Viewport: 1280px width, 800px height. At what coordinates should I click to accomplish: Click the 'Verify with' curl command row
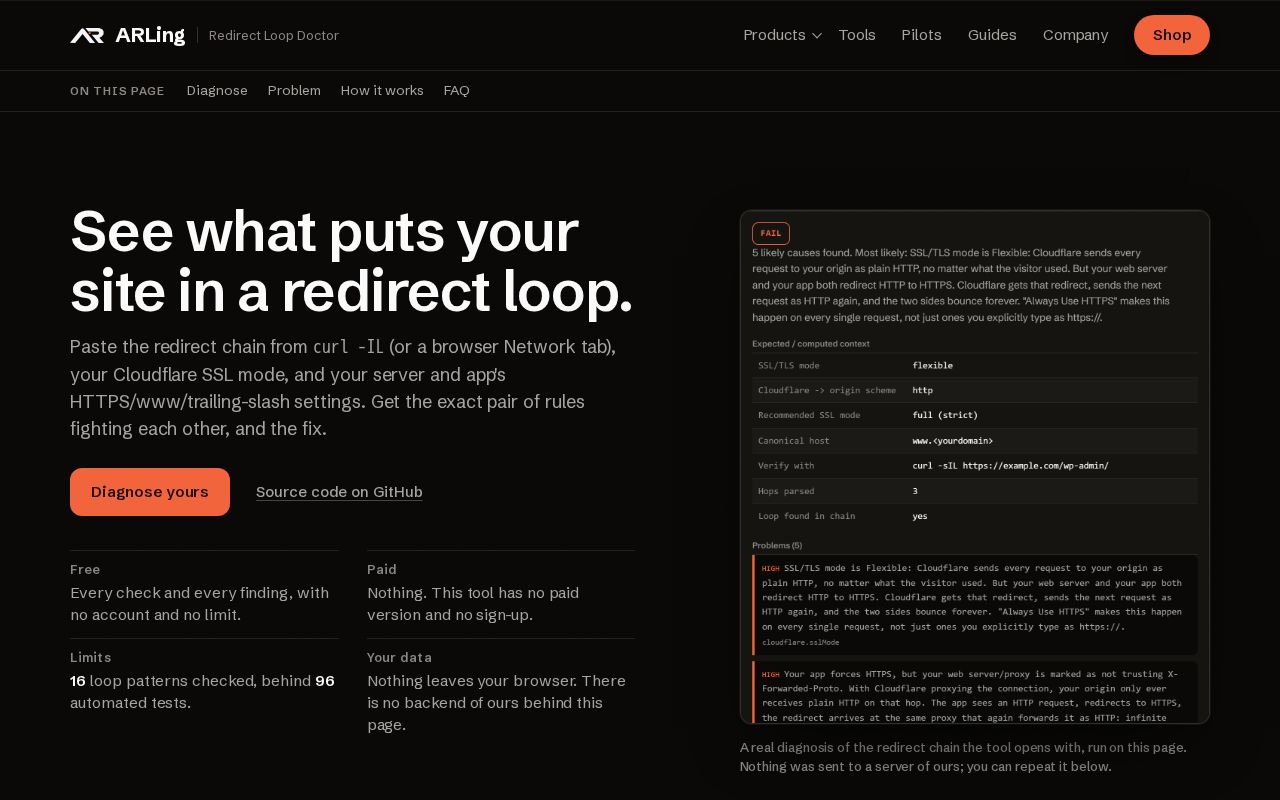975,466
